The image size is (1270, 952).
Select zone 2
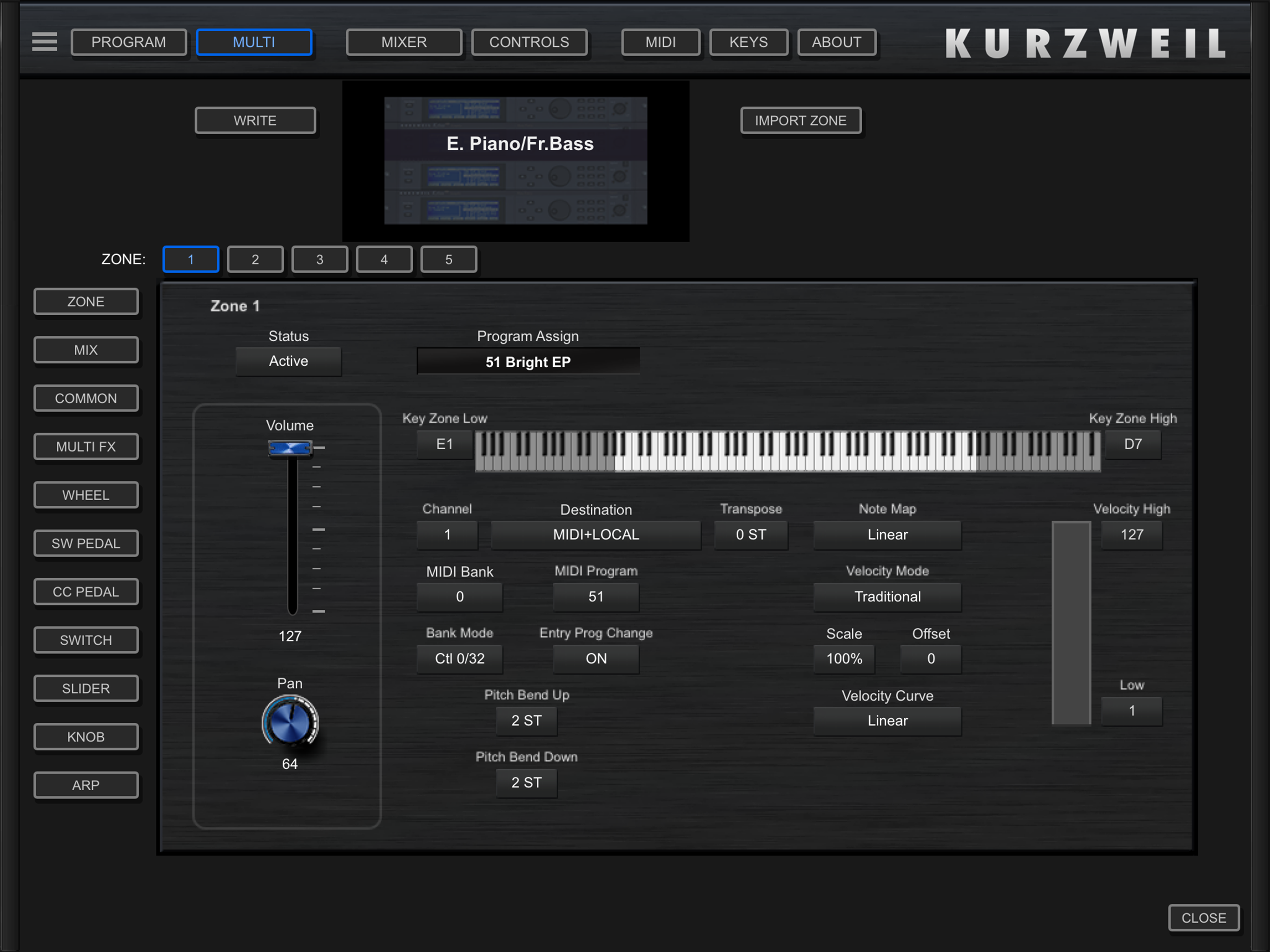(255, 259)
